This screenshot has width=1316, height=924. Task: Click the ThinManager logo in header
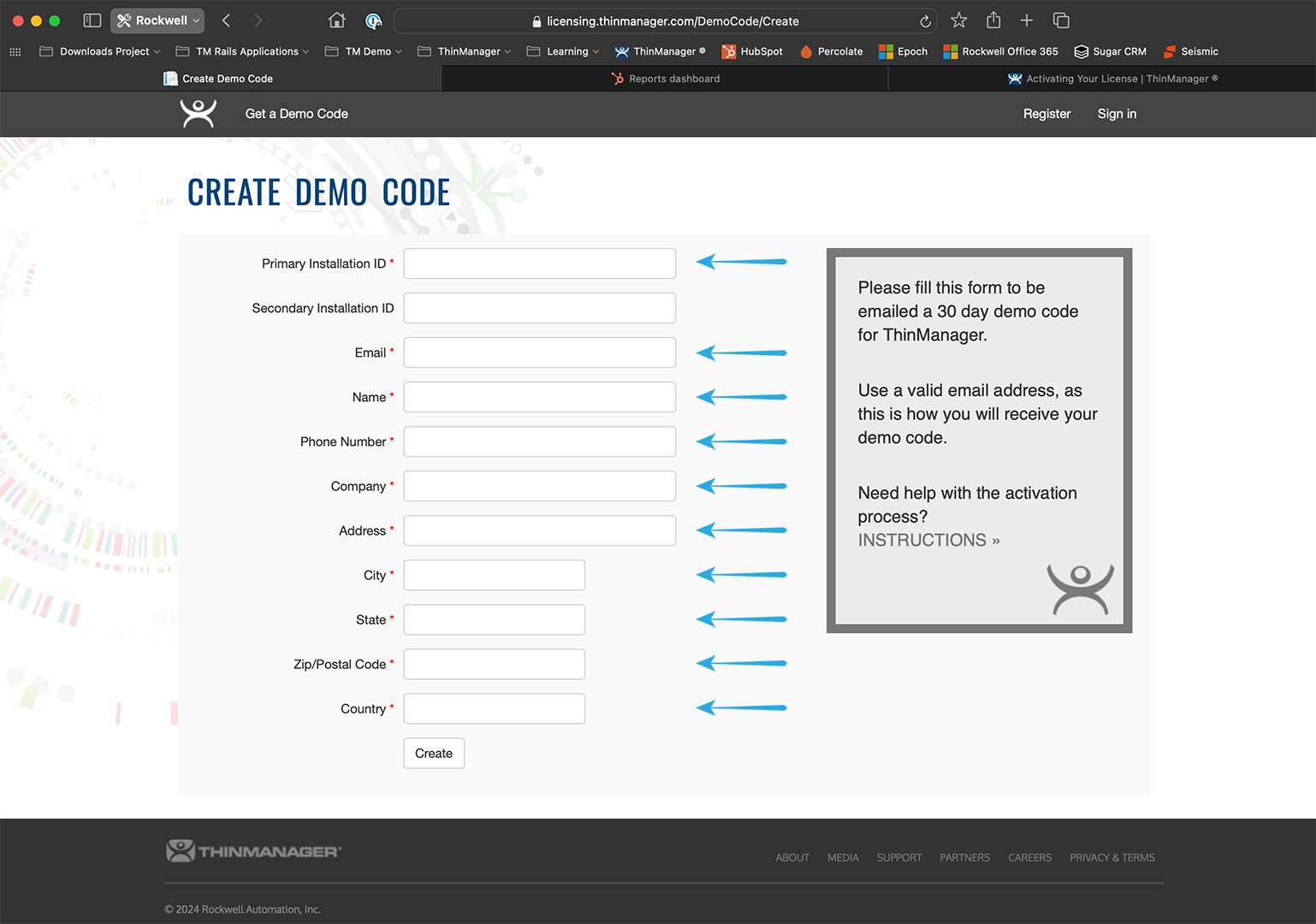click(x=198, y=114)
